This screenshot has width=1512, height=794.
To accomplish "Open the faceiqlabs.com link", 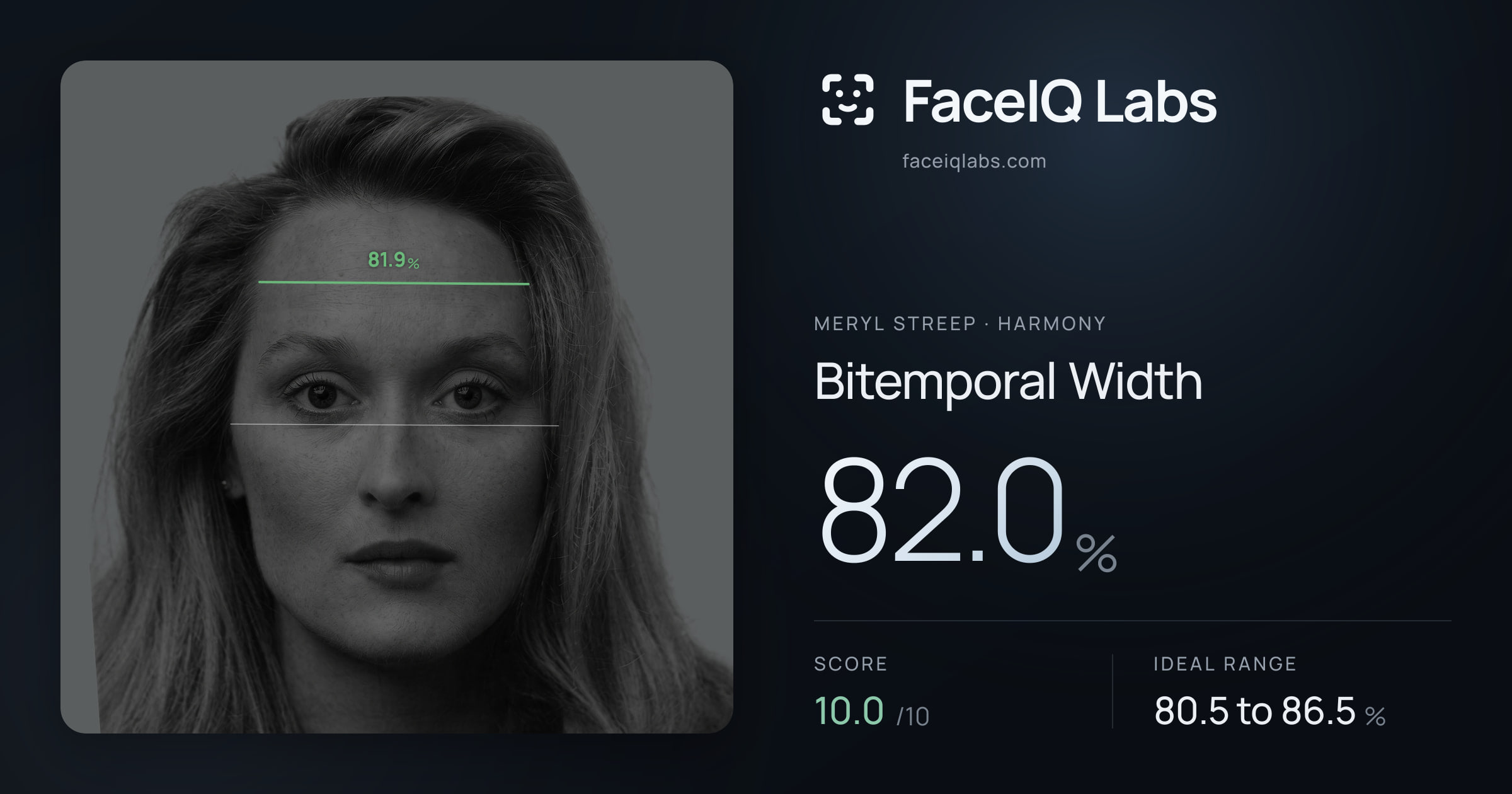I will 974,161.
